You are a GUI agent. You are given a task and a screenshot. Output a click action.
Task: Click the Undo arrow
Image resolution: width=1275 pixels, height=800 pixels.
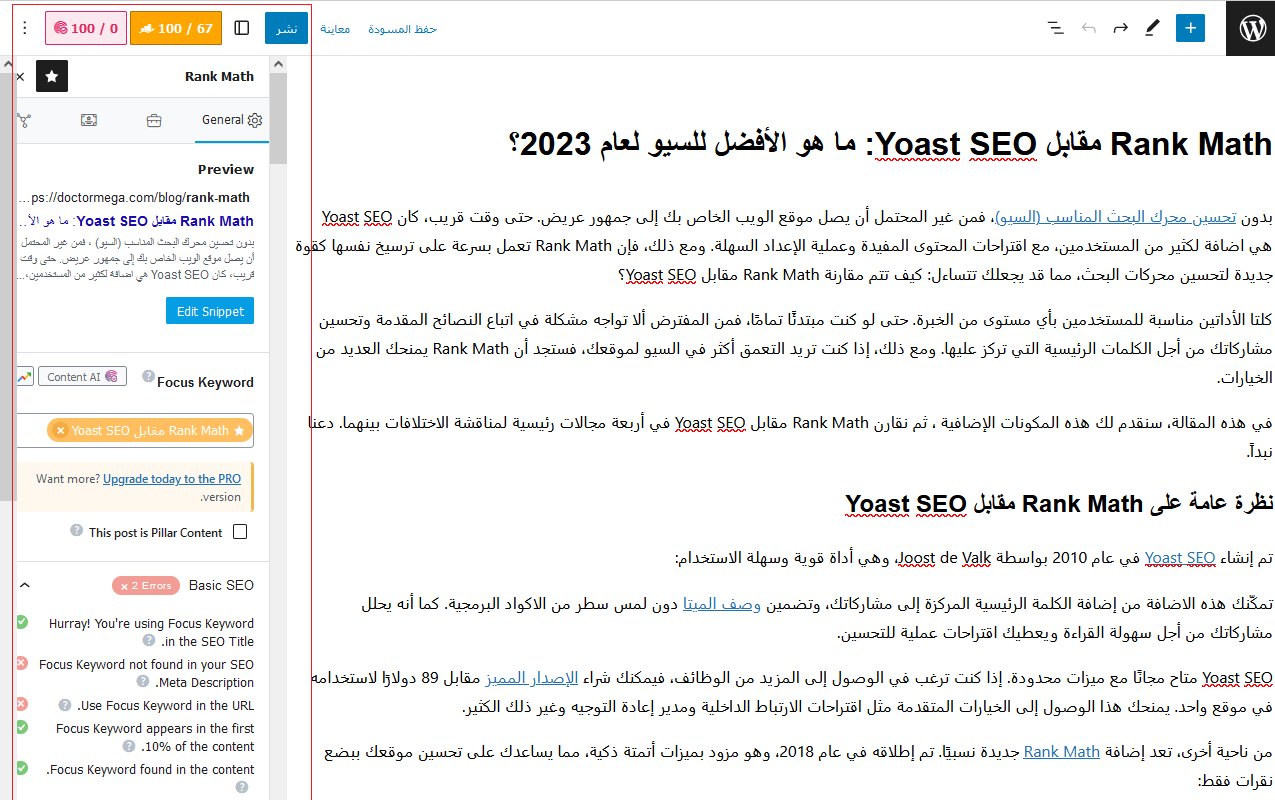point(1088,28)
